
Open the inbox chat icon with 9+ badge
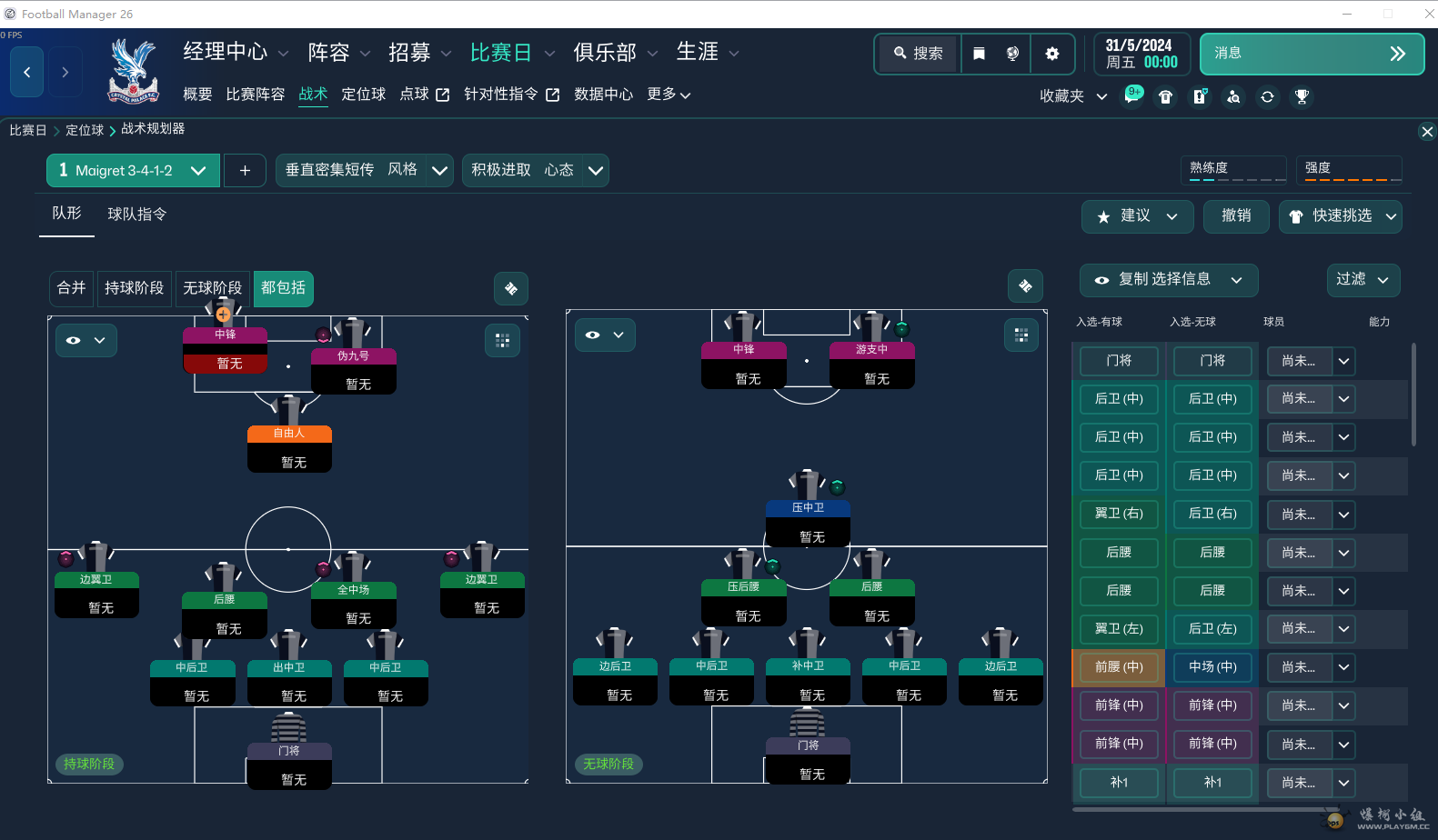click(1131, 96)
